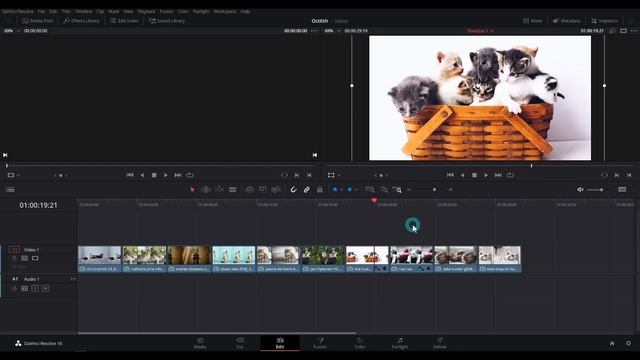
Task: Lock the Video 1 track
Action: point(14,258)
